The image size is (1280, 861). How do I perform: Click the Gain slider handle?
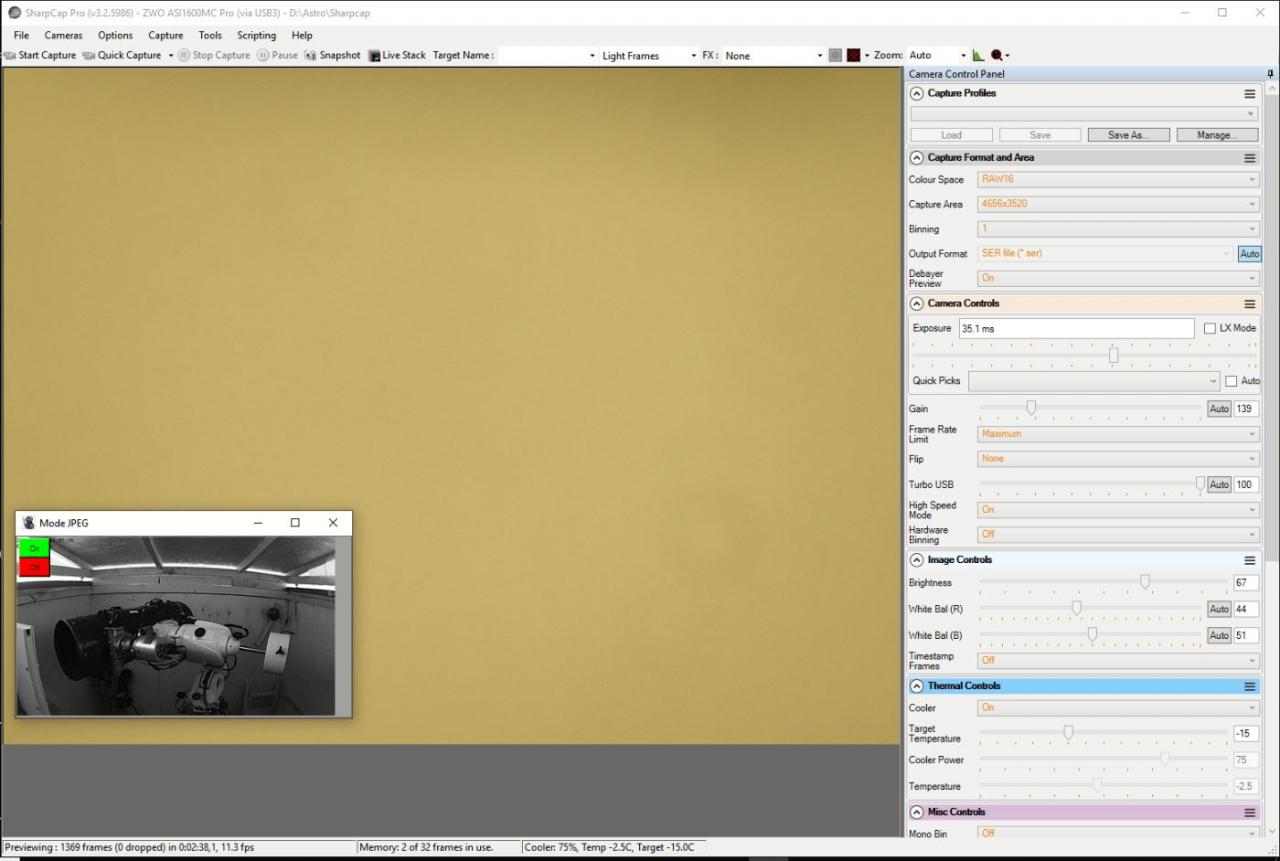1031,408
